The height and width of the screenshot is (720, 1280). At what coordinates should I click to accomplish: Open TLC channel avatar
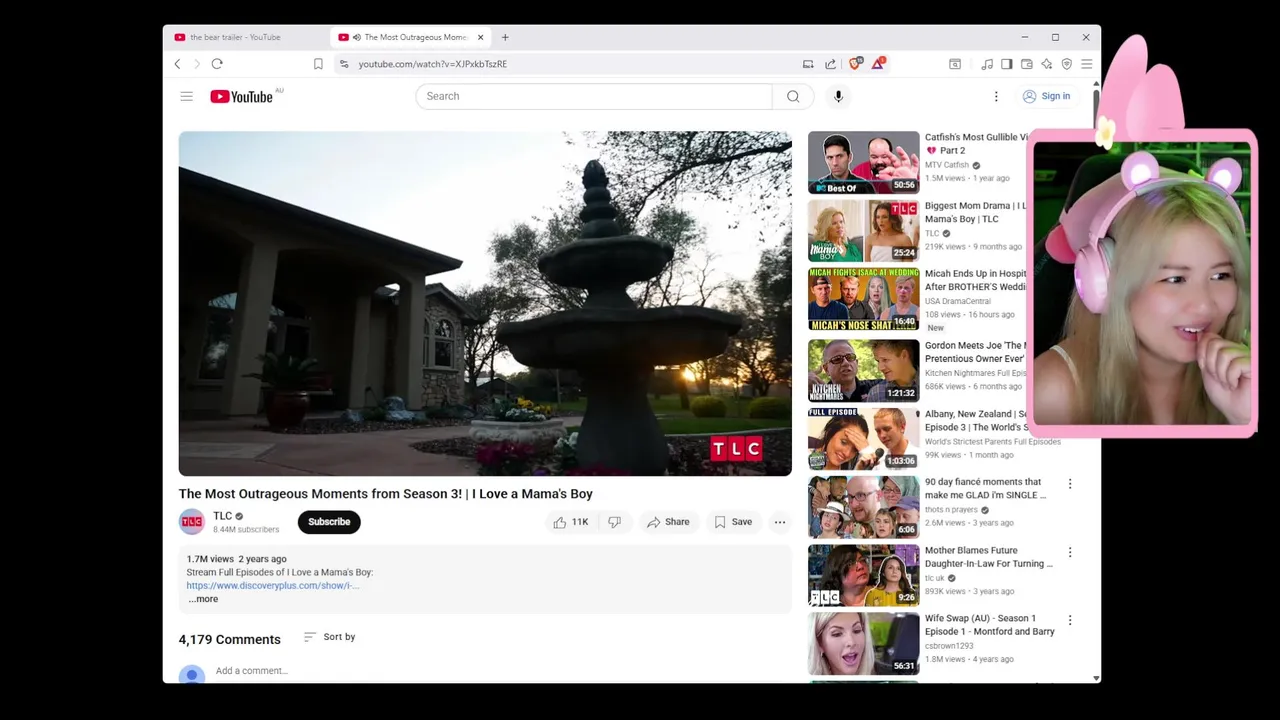pyautogui.click(x=191, y=522)
